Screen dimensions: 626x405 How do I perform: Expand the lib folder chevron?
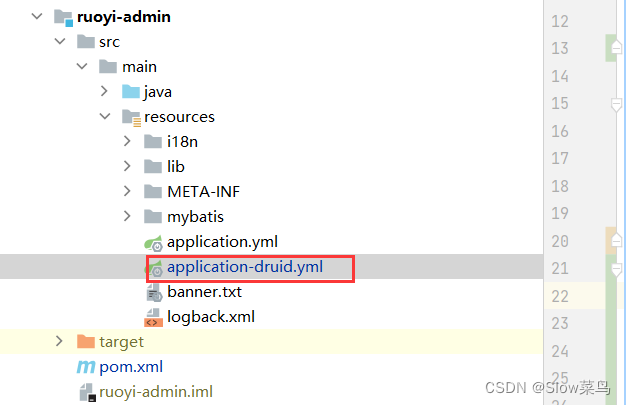(x=127, y=166)
